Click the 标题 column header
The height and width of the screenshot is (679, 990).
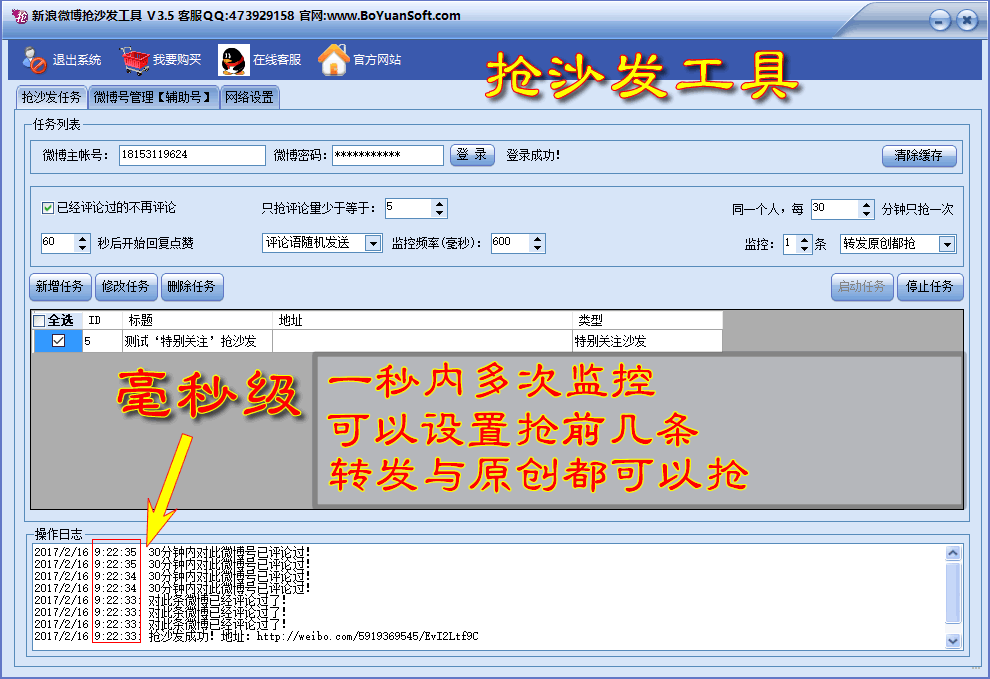click(198, 320)
